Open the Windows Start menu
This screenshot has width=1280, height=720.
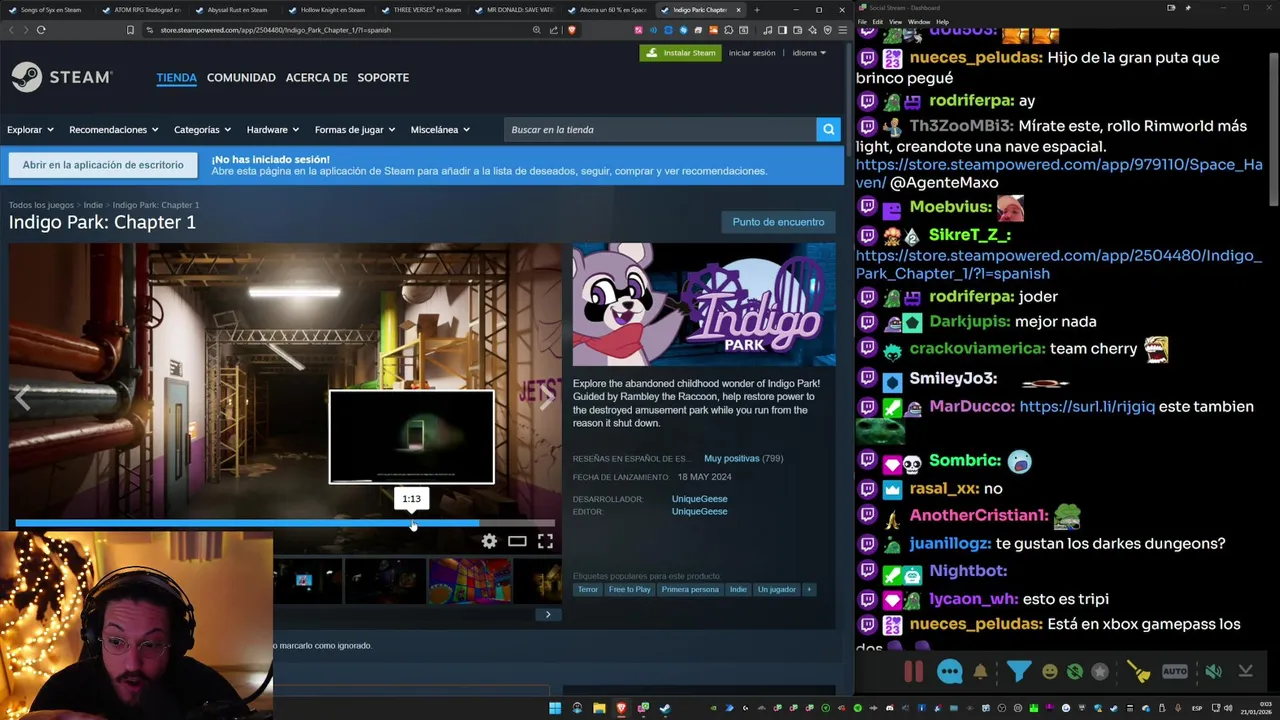(x=555, y=708)
